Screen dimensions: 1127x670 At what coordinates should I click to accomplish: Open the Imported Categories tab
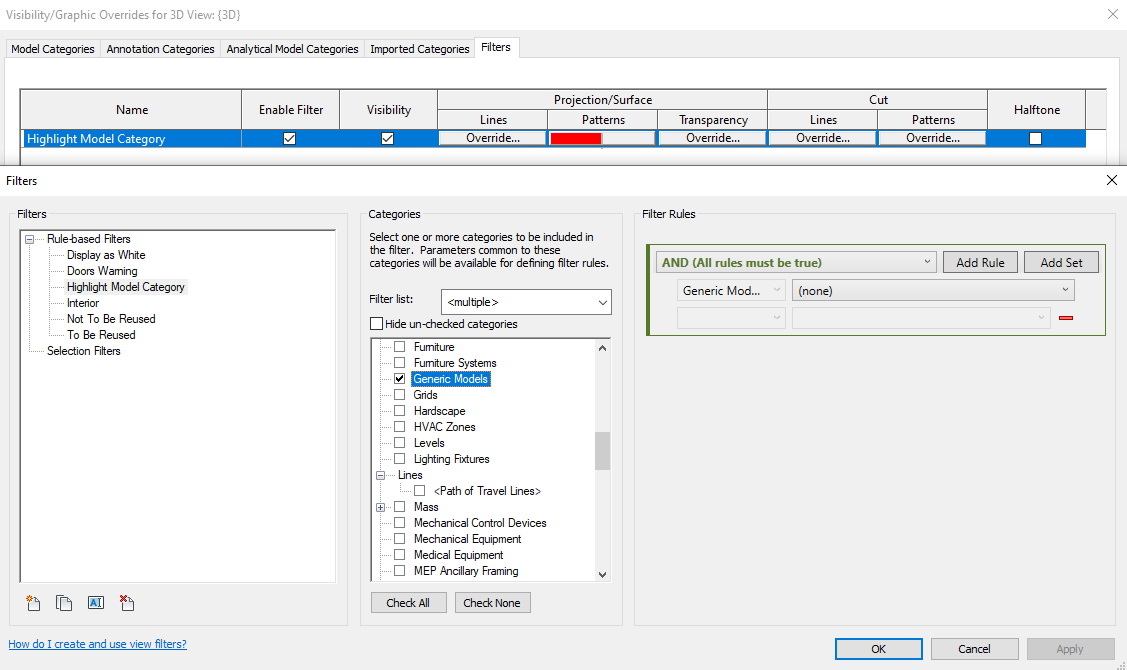(x=419, y=48)
